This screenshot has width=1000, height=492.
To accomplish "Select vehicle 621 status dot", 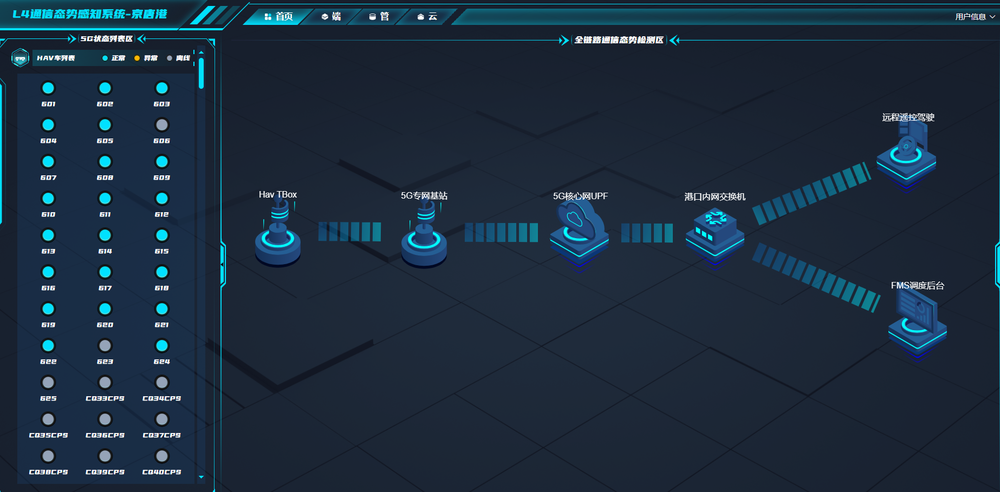I will [162, 309].
